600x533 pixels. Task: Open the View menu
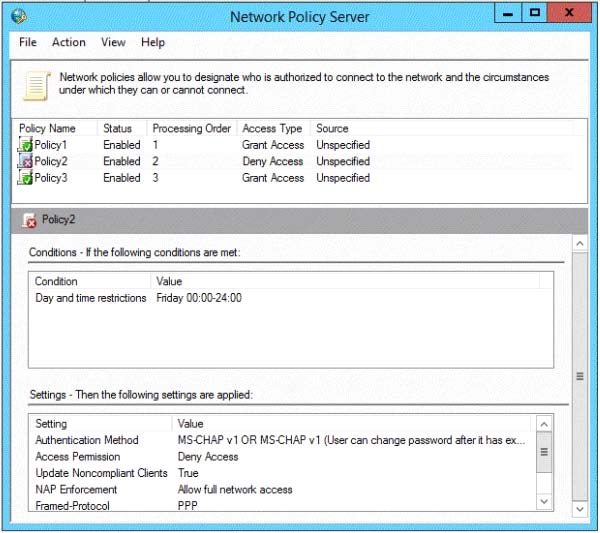113,42
